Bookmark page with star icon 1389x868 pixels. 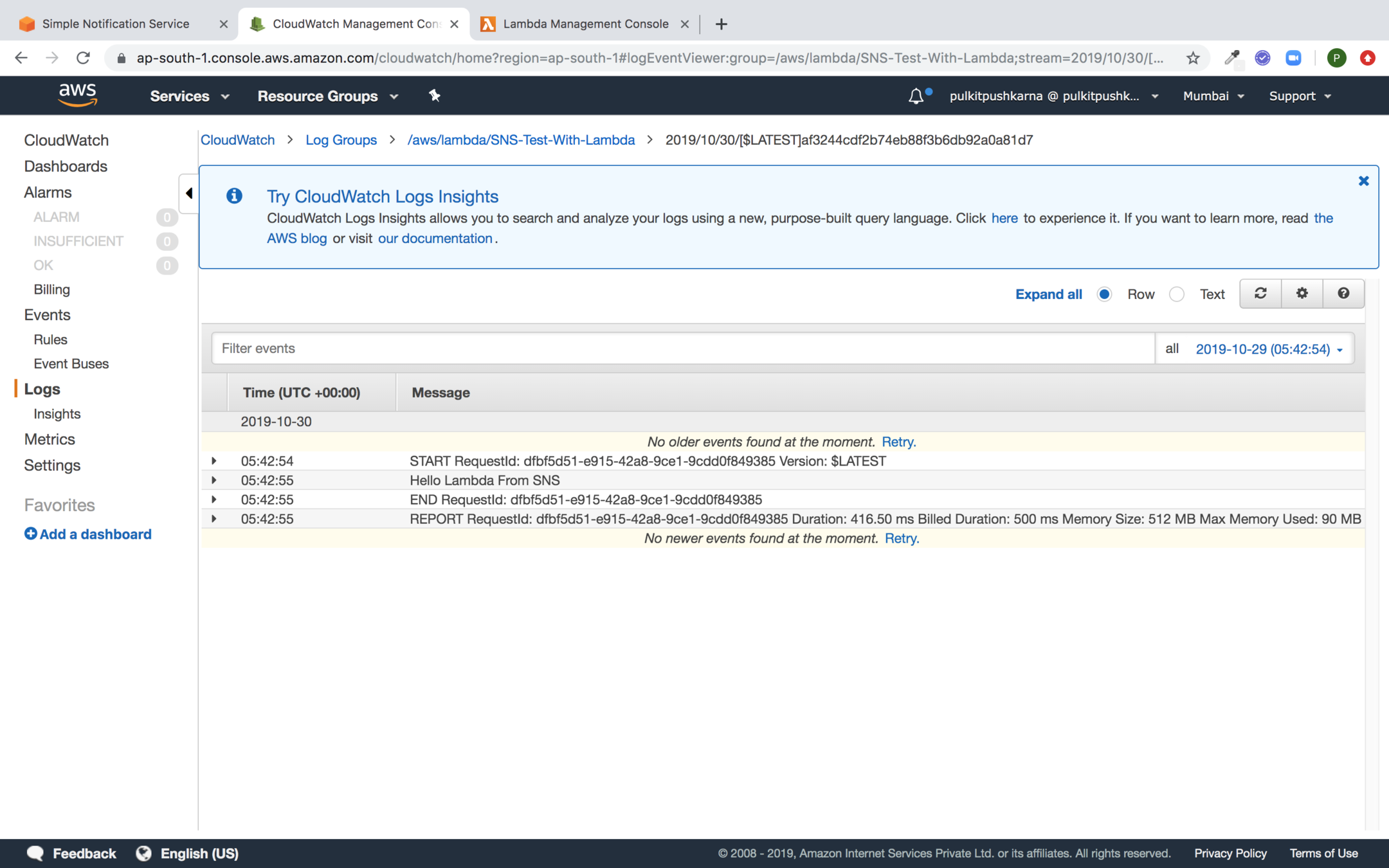coord(1193,58)
